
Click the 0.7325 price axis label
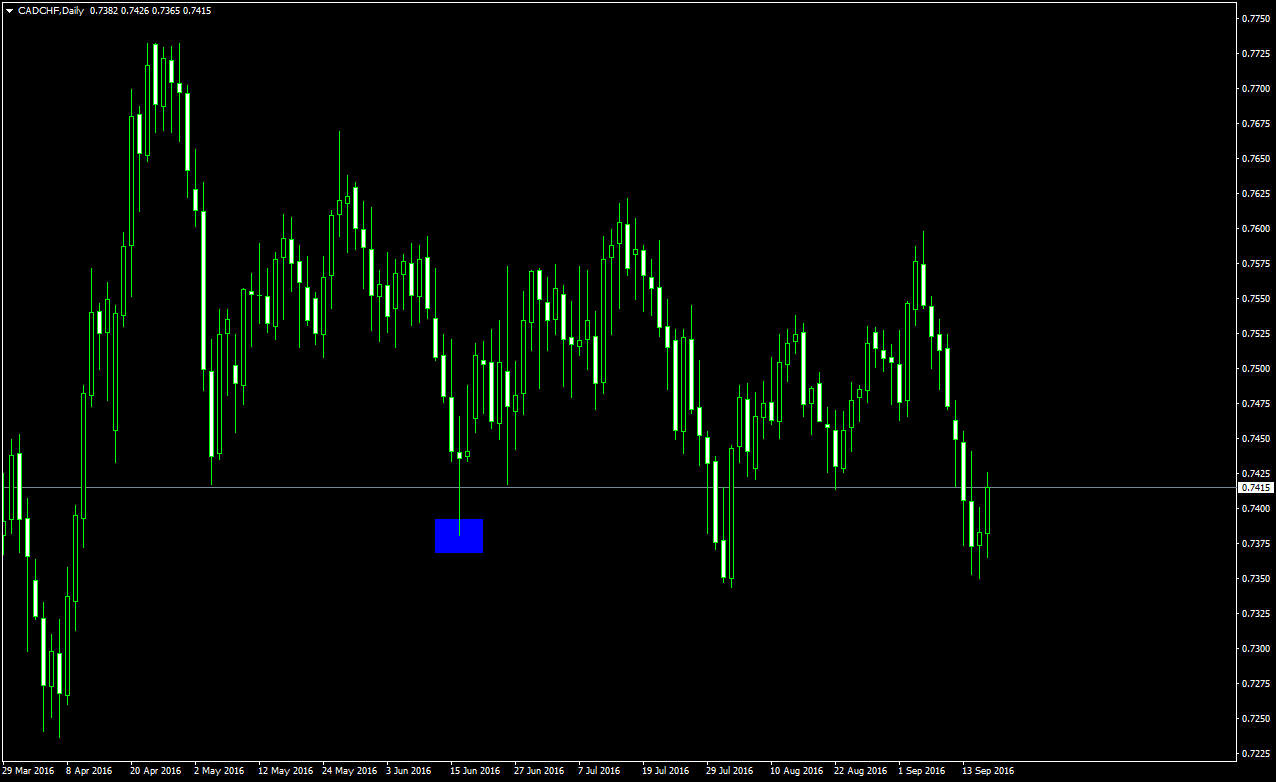[x=1256, y=614]
